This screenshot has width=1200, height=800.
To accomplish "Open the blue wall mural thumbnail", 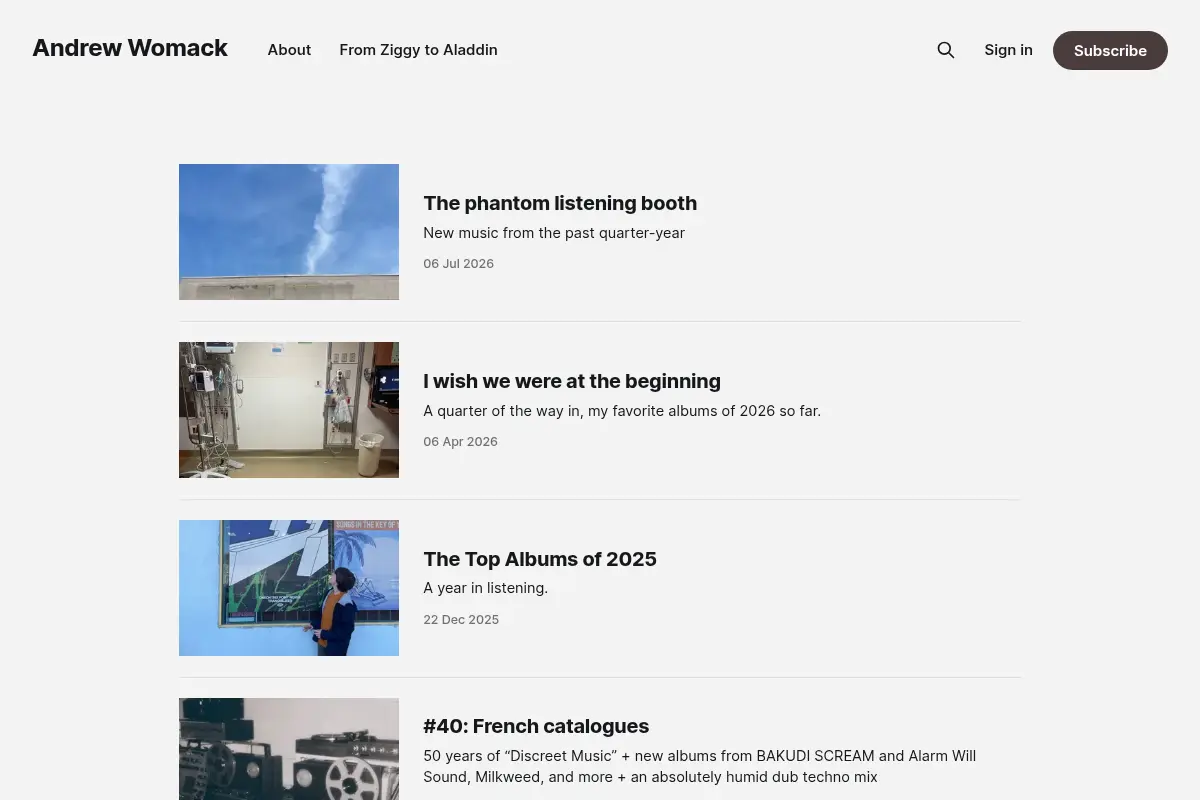I will 289,588.
